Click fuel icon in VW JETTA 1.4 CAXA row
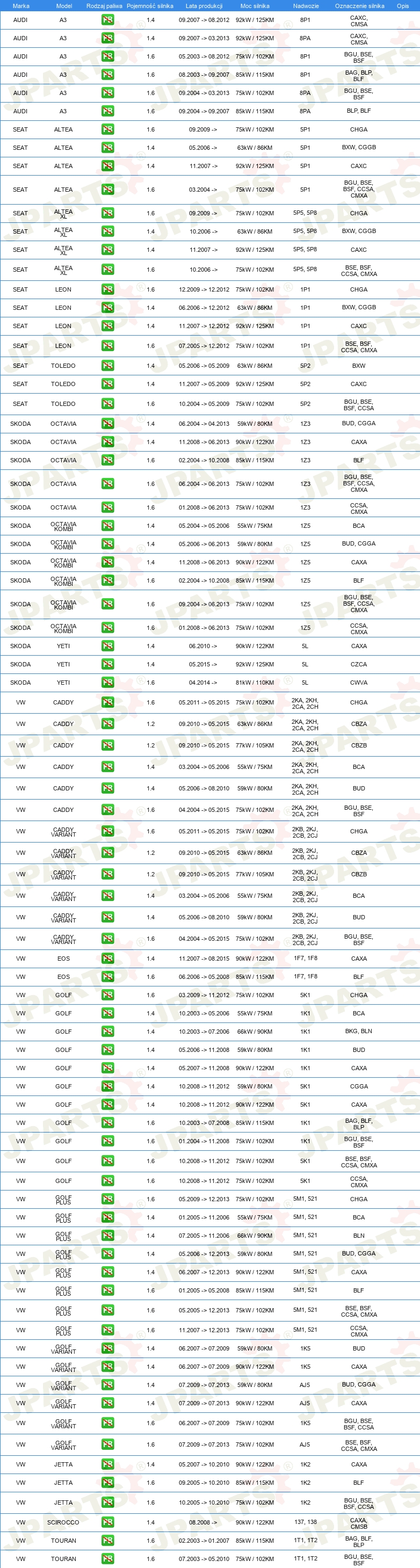This screenshot has height=1568, width=420. click(108, 1464)
